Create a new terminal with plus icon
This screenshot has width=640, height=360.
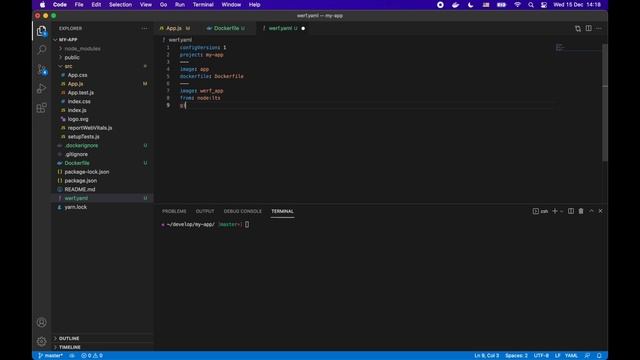pyautogui.click(x=555, y=211)
